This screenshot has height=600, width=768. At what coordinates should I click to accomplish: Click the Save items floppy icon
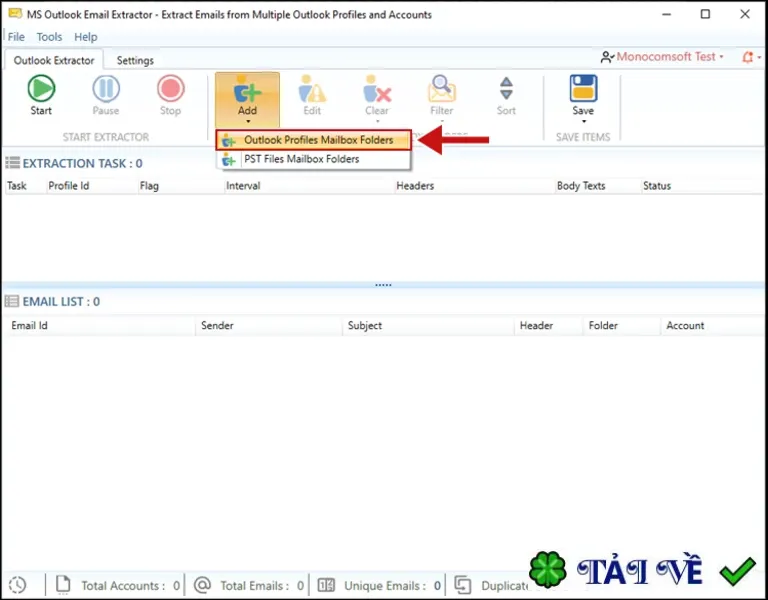583,88
